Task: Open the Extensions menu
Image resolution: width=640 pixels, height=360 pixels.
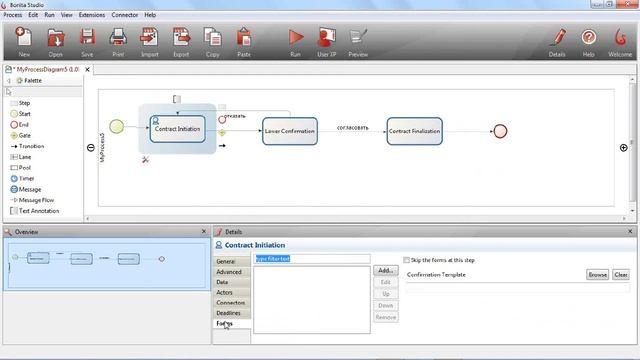Action: [x=92, y=15]
